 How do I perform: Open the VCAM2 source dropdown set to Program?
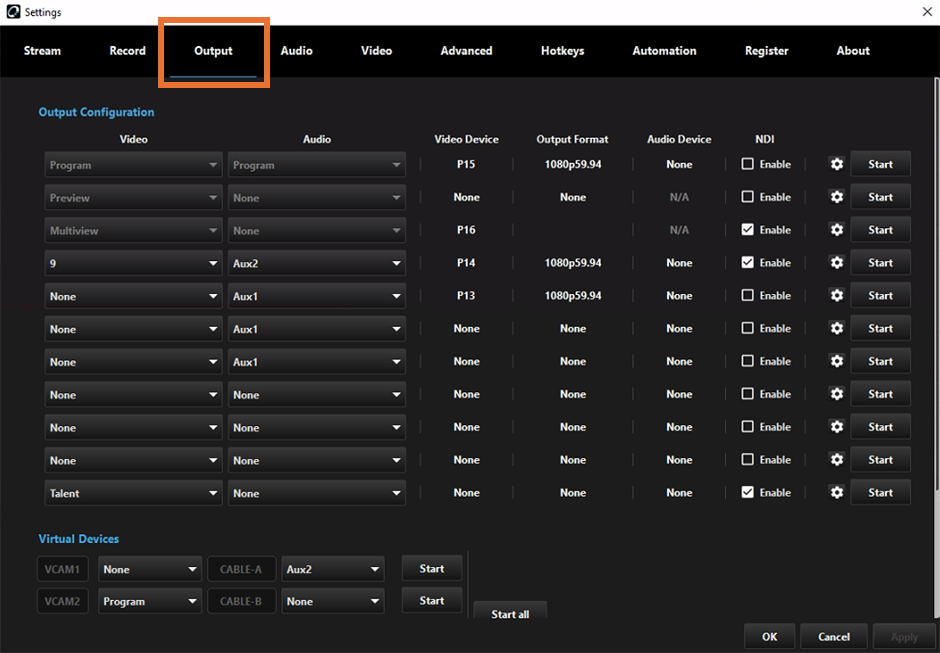click(x=149, y=601)
